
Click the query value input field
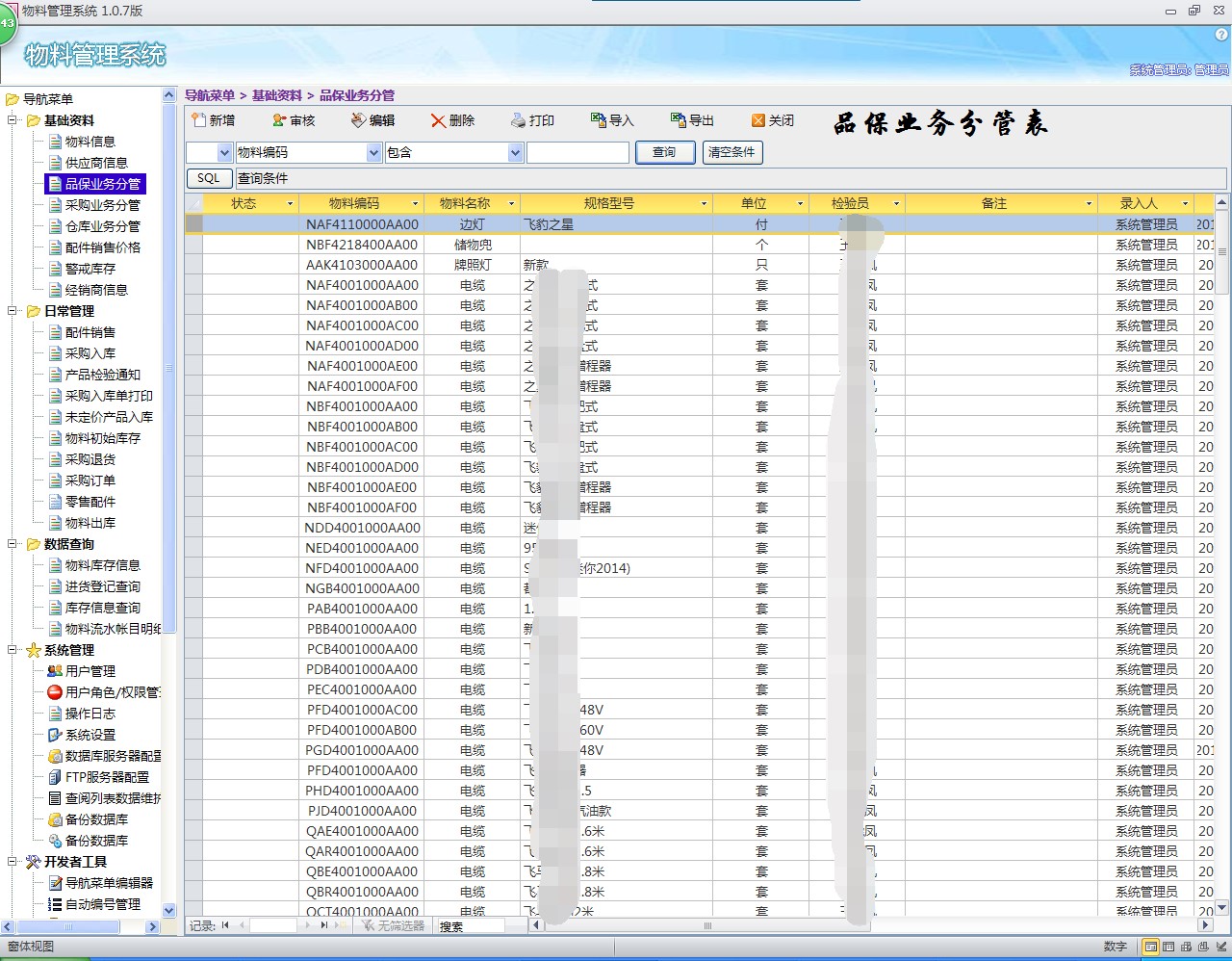[577, 152]
